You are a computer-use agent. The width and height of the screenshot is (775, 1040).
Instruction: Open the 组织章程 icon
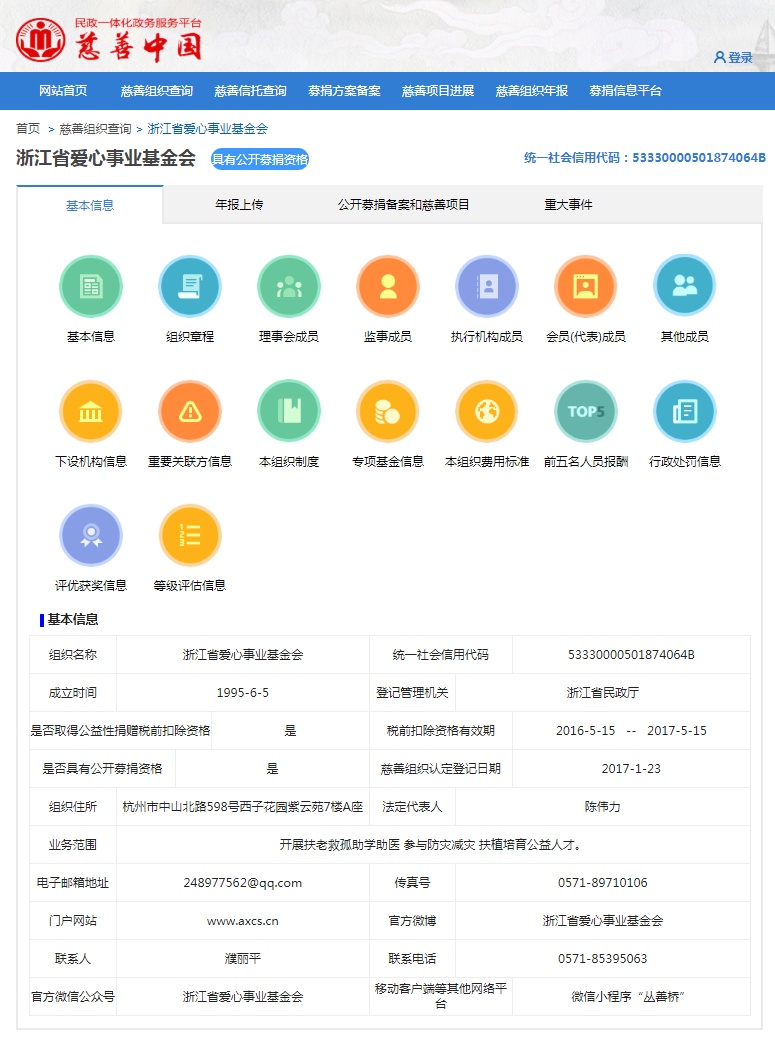pyautogui.click(x=190, y=287)
